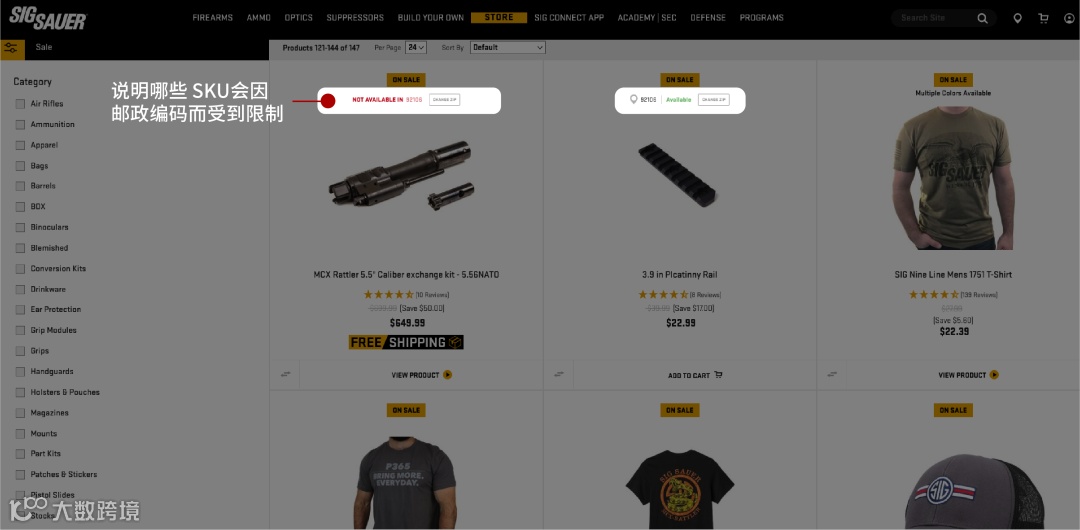Image resolution: width=1080 pixels, height=530 pixels.
Task: Open the store locator pin icon
Action: (x=1017, y=19)
